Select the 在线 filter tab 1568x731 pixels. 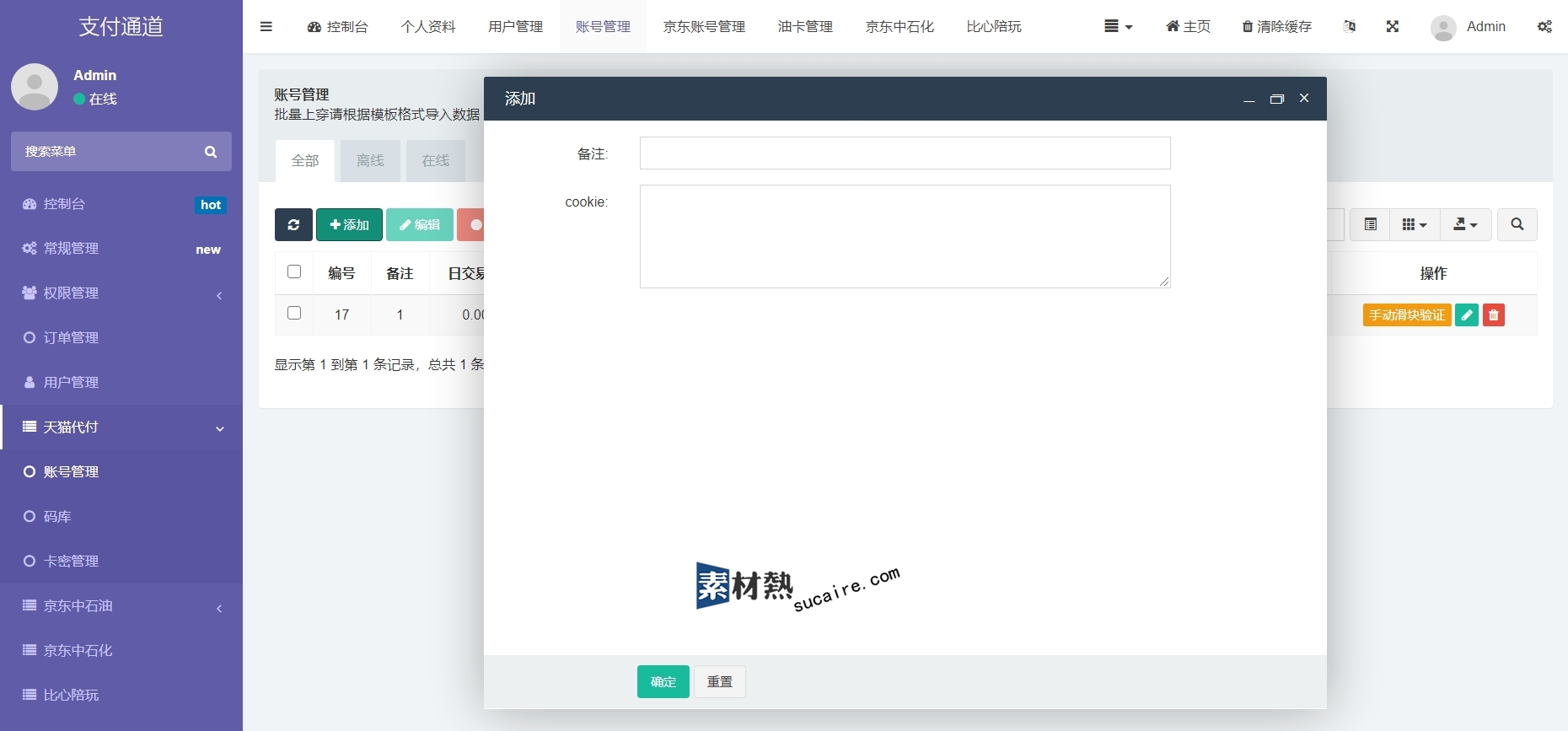click(436, 161)
